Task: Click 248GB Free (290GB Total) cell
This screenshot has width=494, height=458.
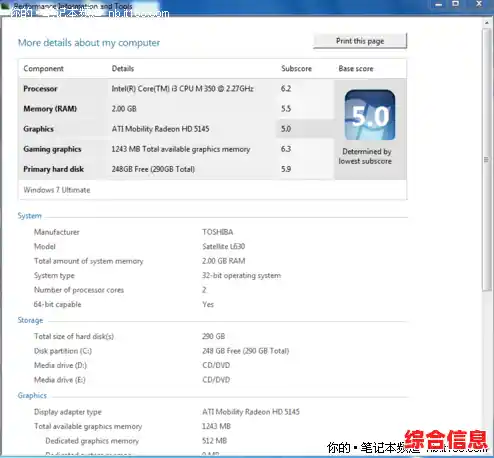Action: pyautogui.click(x=153, y=169)
